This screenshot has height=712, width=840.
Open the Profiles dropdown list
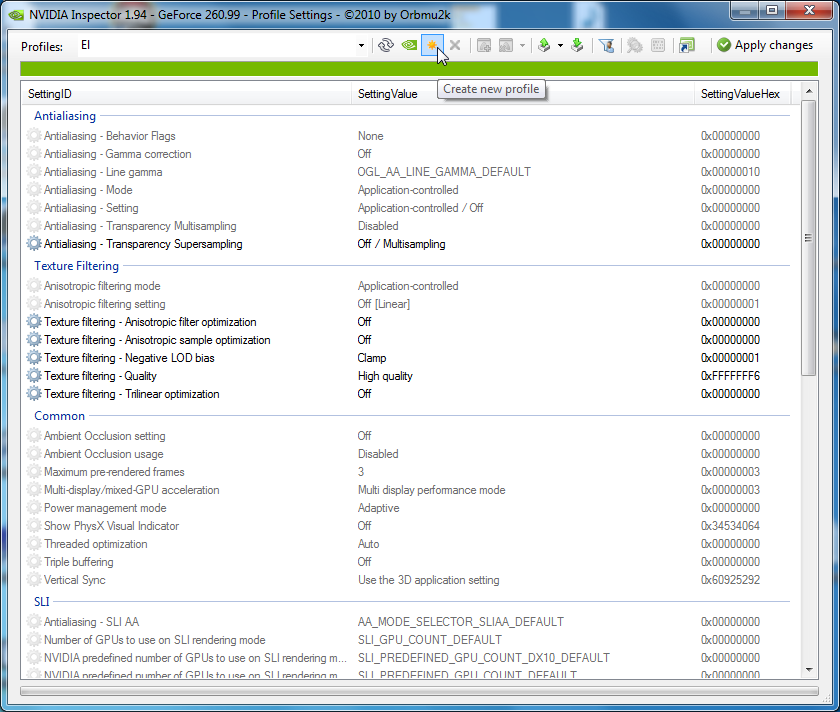click(361, 46)
